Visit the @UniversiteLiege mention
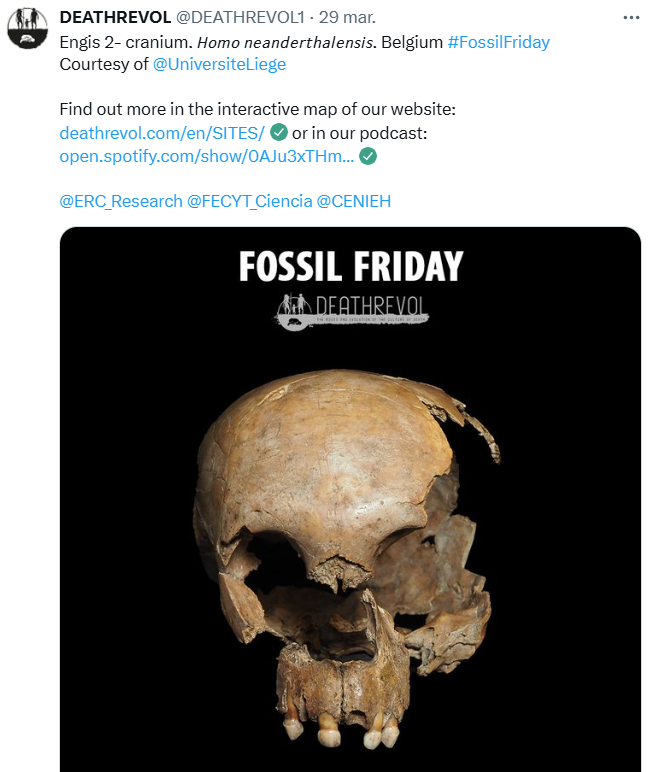This screenshot has height=772, width=649. [219, 64]
